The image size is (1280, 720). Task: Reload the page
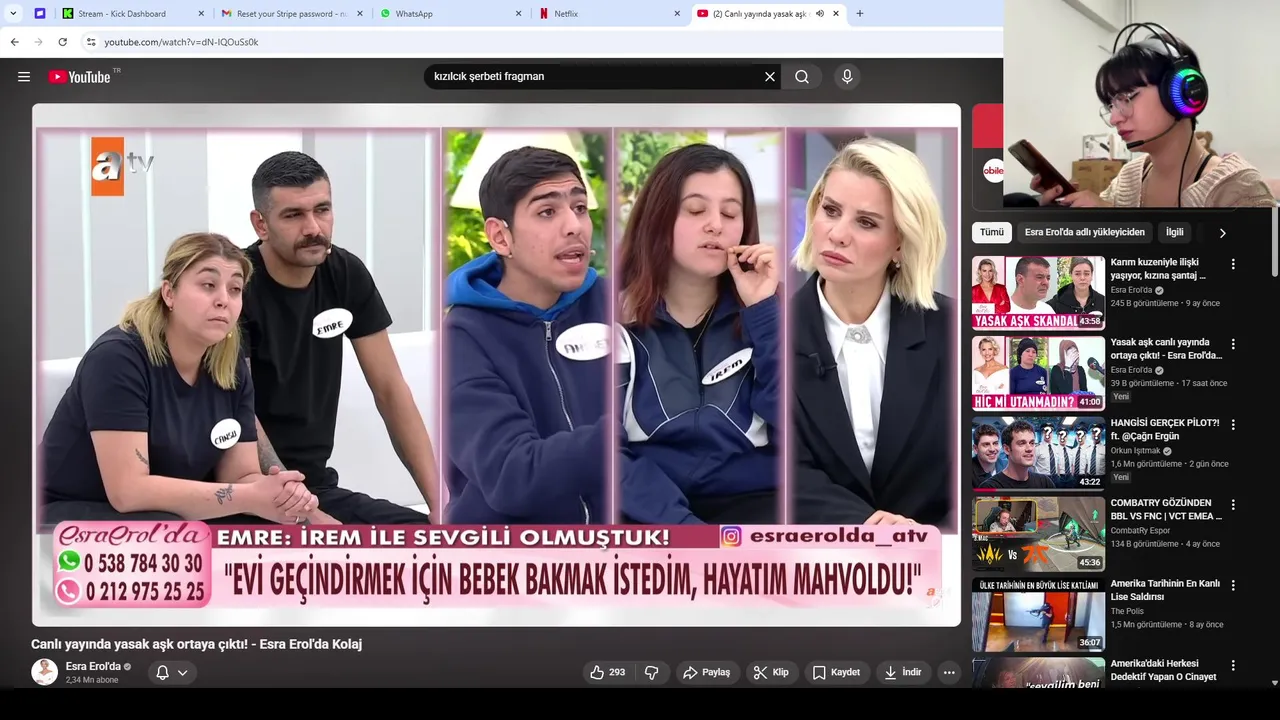coord(62,42)
